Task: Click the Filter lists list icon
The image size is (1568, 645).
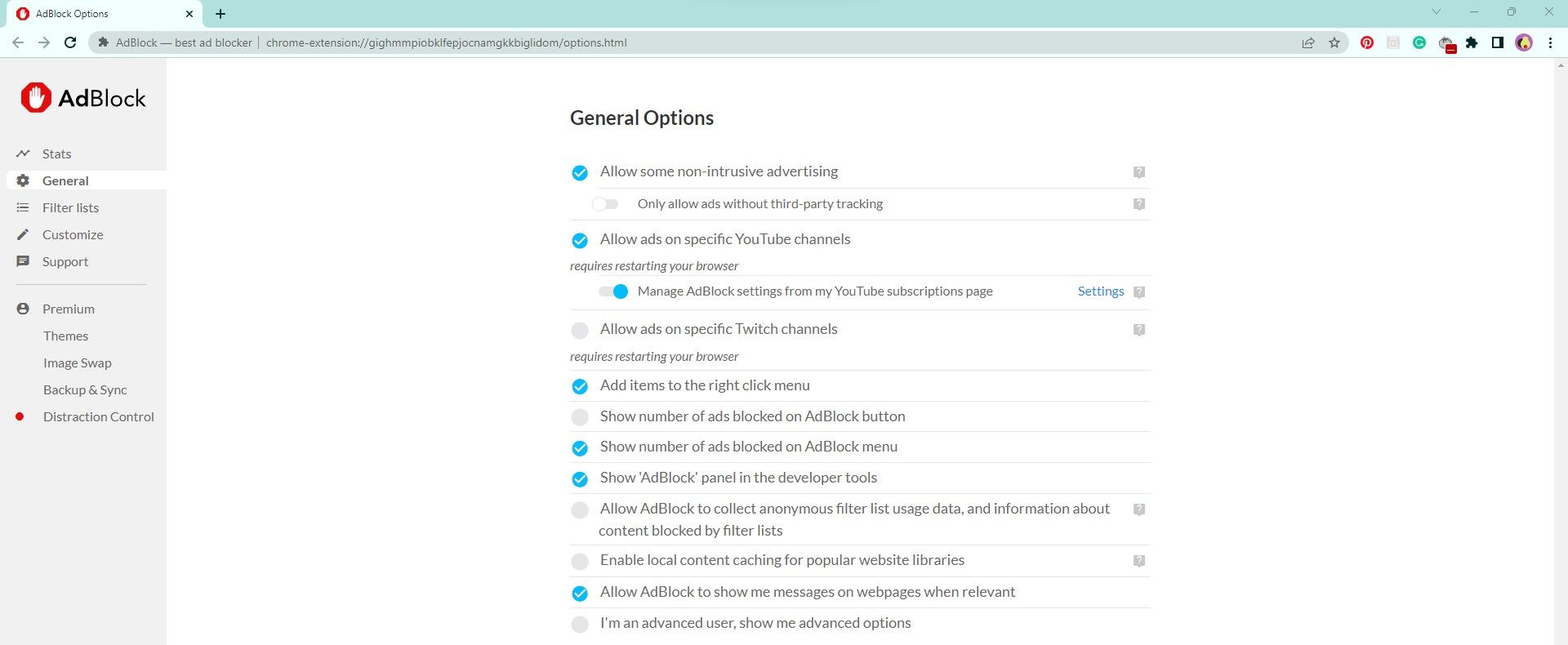Action: coord(23,207)
